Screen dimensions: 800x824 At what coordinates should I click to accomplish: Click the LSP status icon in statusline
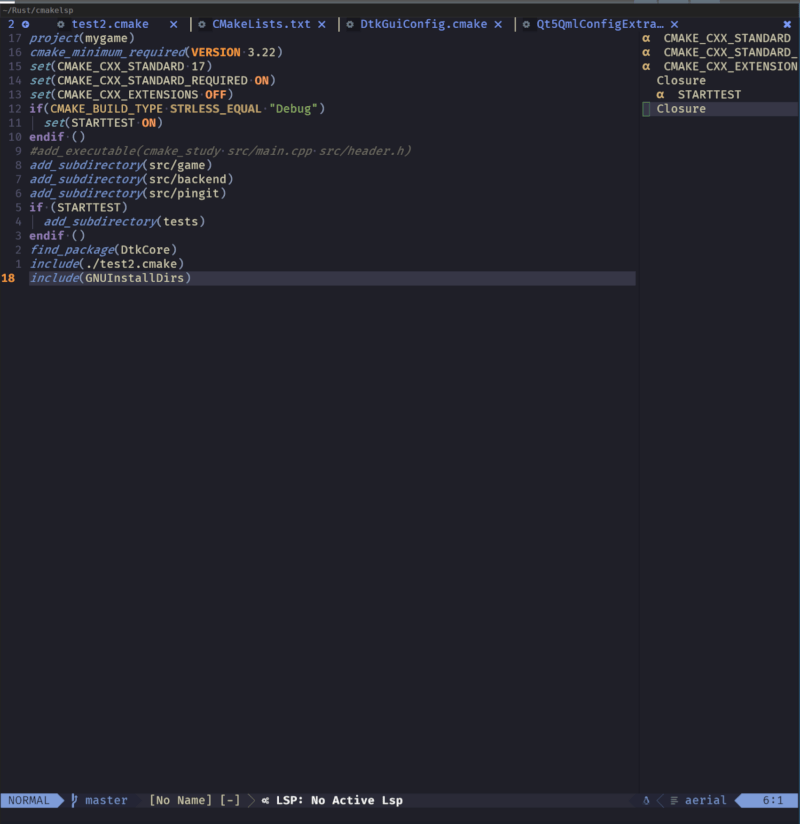click(x=265, y=800)
